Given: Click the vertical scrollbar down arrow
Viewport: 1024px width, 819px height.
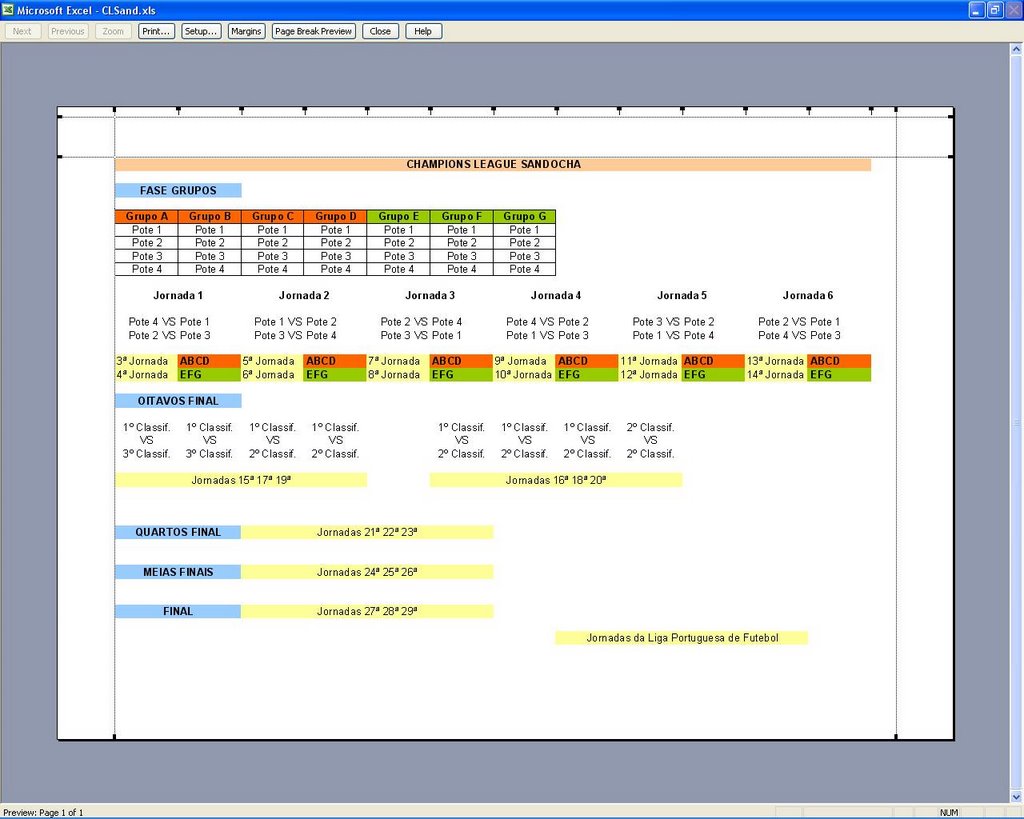Looking at the screenshot, I should 1016,797.
